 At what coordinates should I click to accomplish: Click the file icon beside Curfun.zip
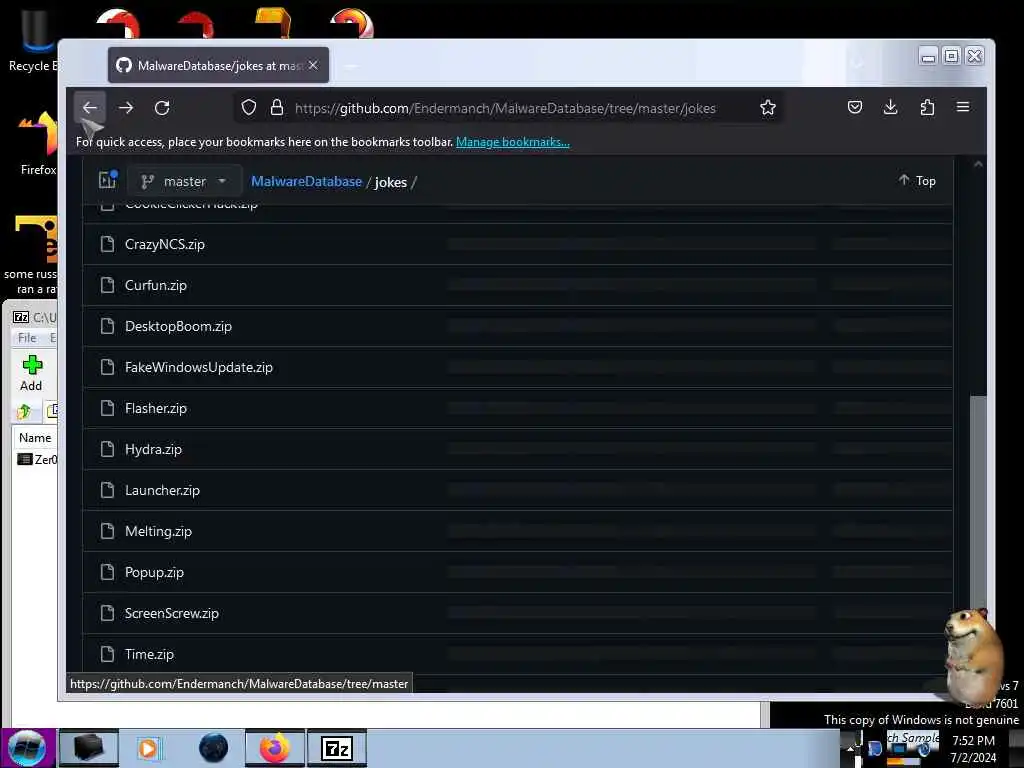(108, 285)
